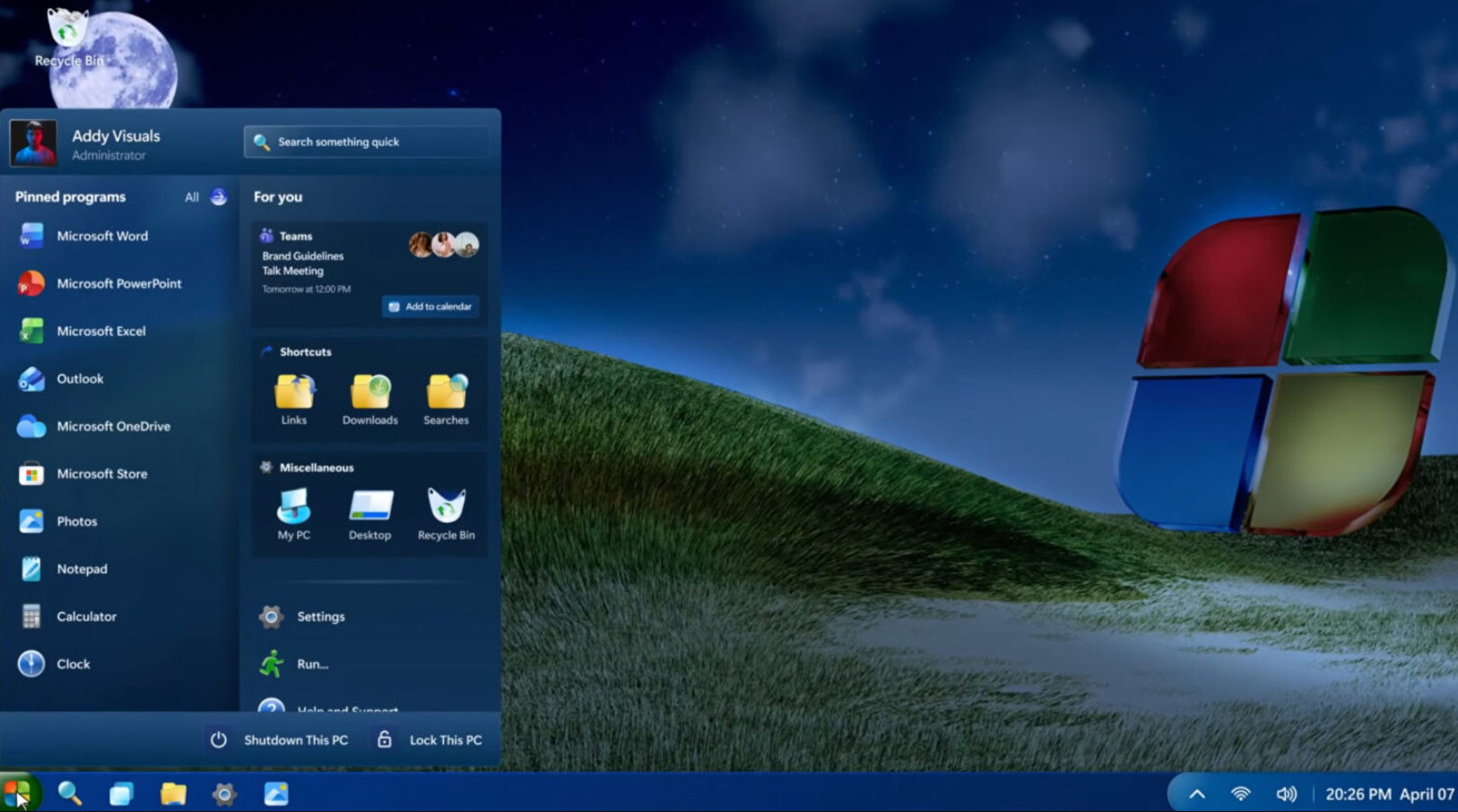Open the Clock entry in pinned programs
Viewport: 1458px width, 812px height.
click(72, 663)
